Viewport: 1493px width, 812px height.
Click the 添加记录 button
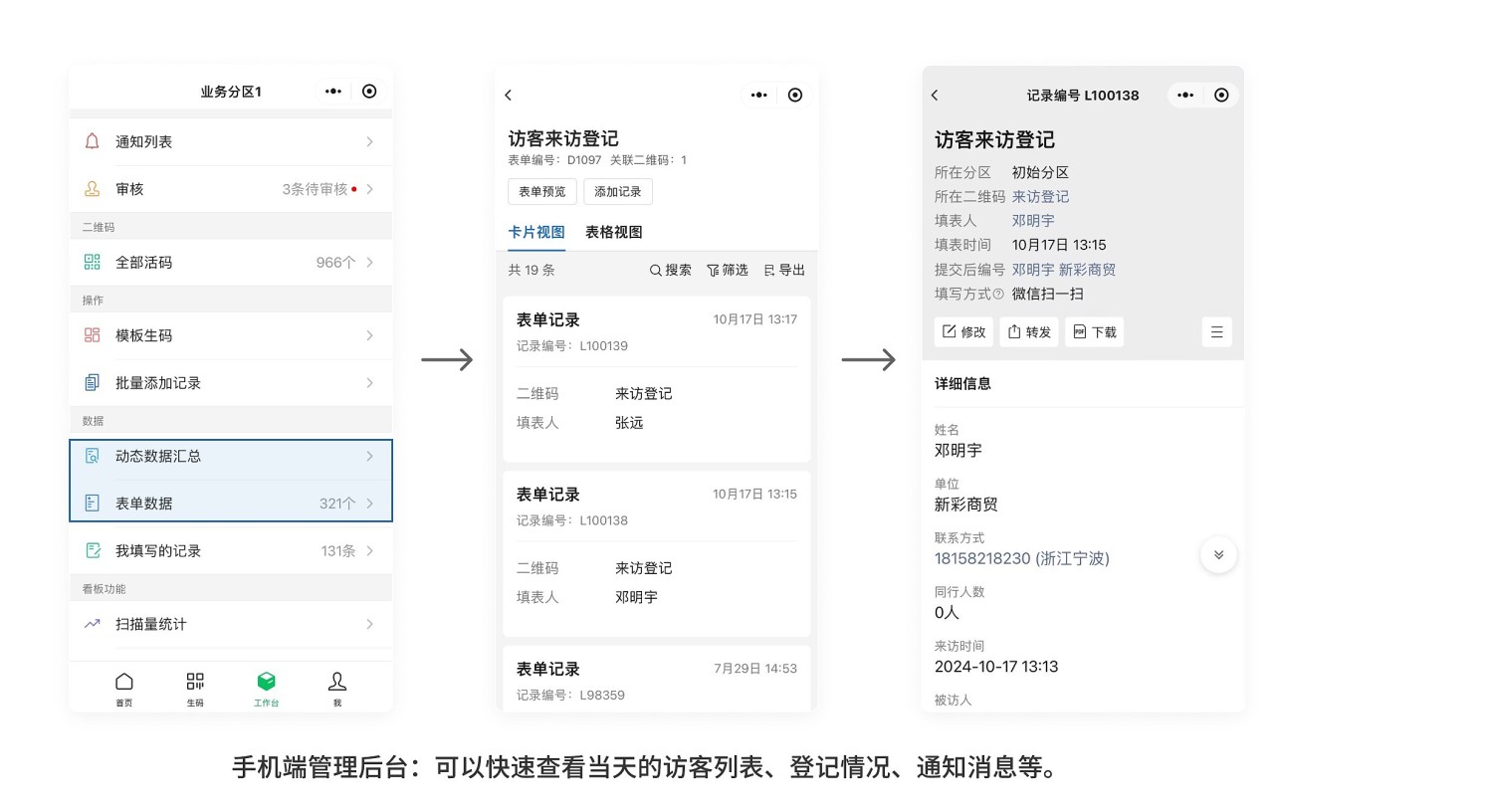click(x=618, y=191)
